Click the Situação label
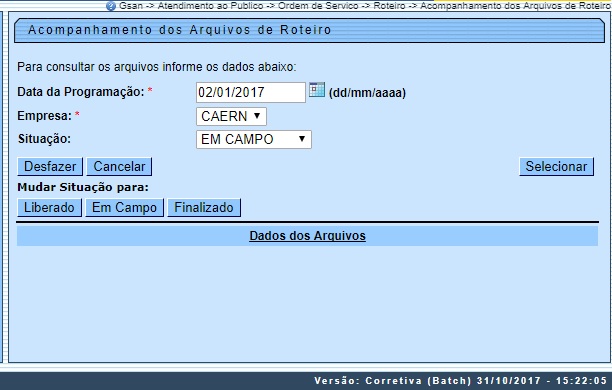The height and width of the screenshot is (390, 612). [44, 139]
